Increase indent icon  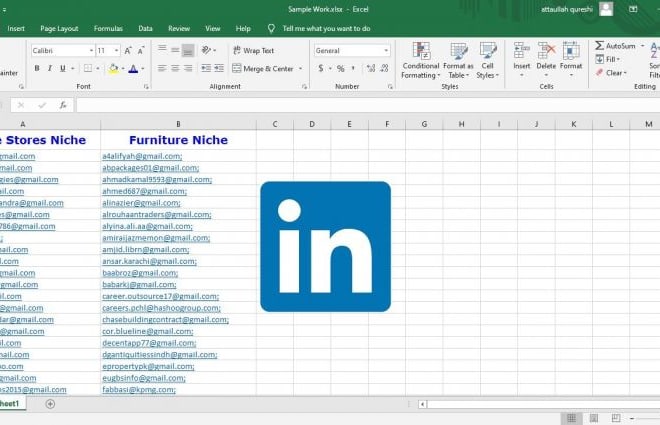click(x=219, y=68)
